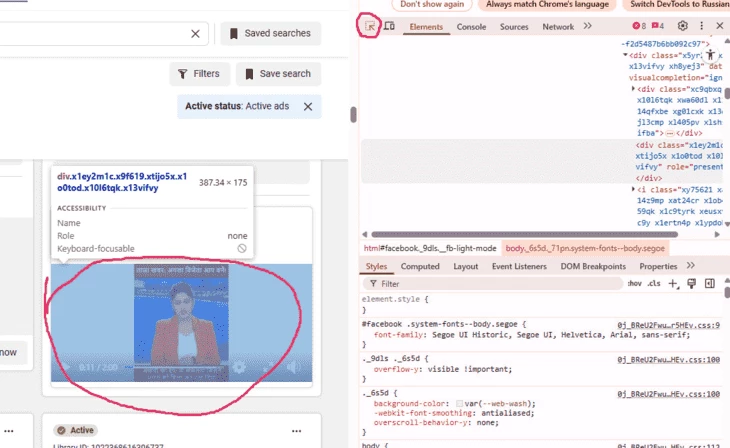Remove the Active ads status filter

click(308, 107)
